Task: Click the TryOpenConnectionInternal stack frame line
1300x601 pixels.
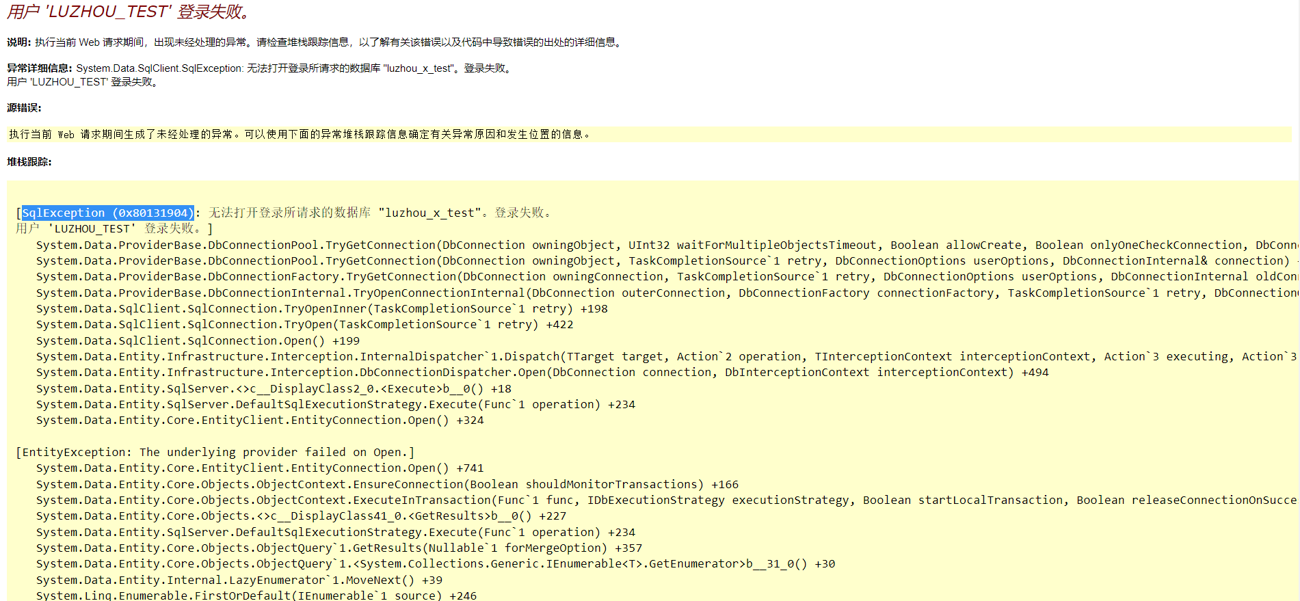Action: coord(400,292)
